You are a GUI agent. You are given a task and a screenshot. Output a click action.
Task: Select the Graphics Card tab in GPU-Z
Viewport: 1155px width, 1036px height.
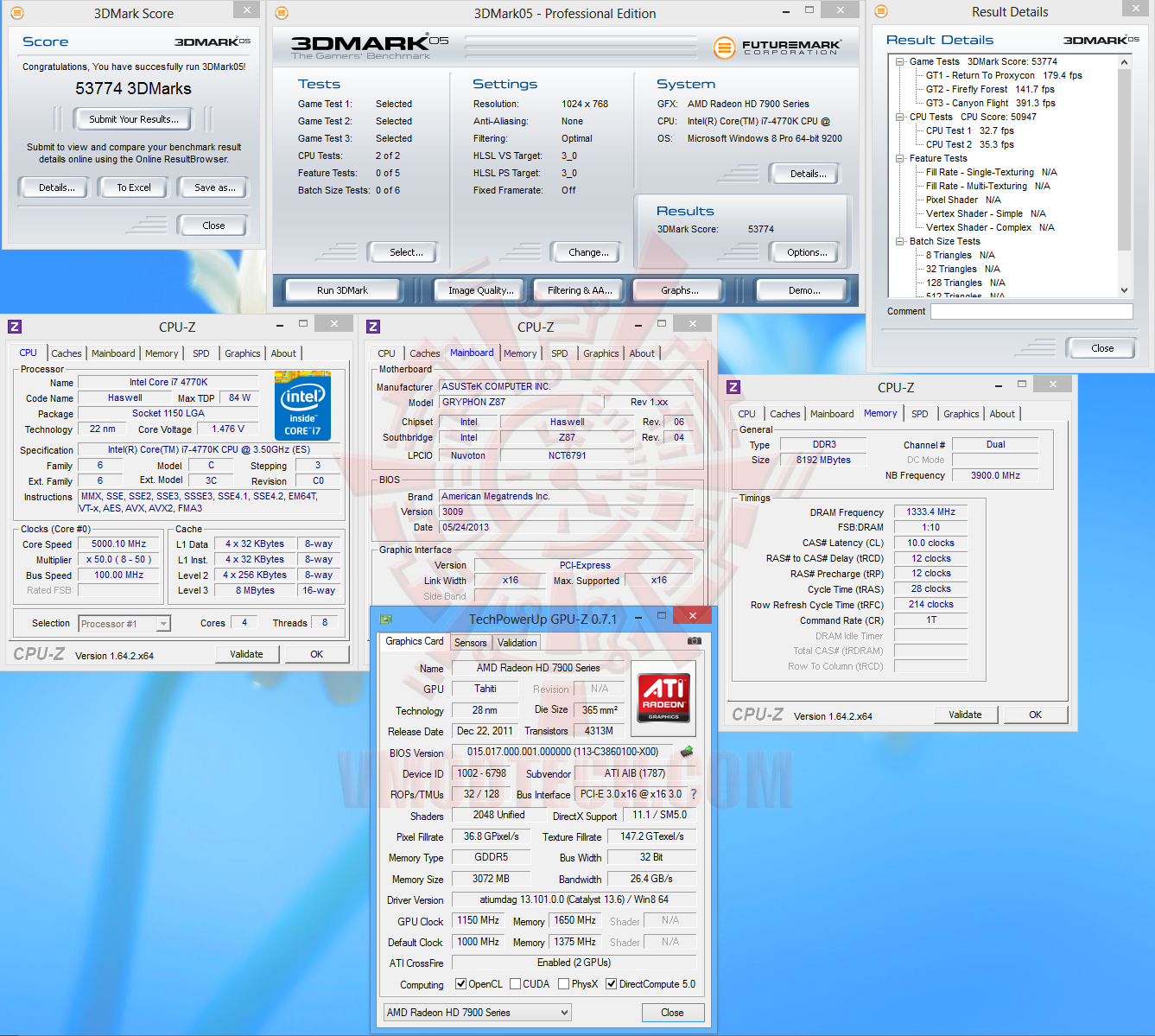point(415,641)
